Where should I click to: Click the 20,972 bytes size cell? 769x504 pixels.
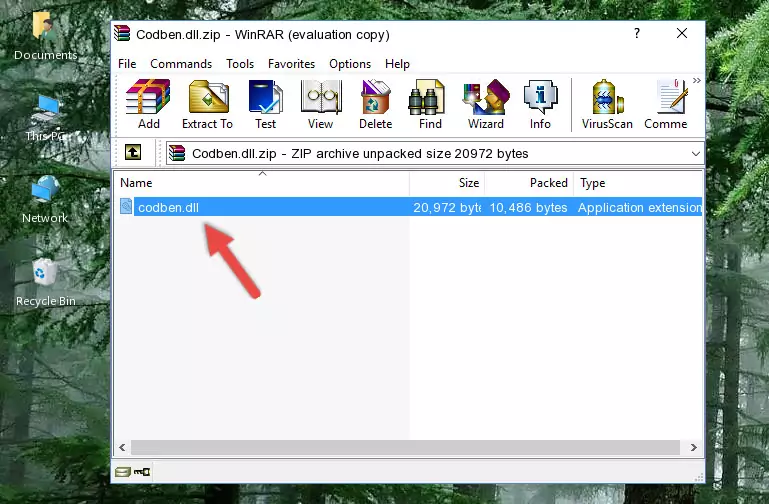coord(447,207)
